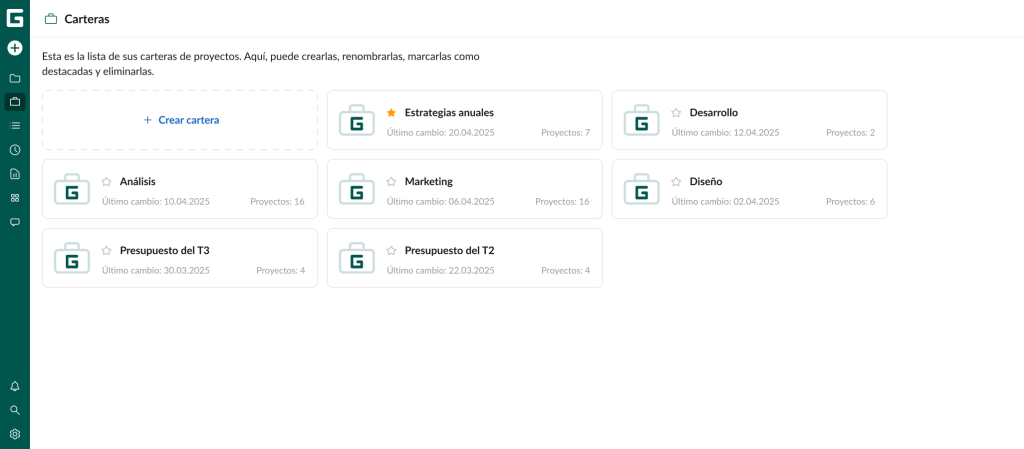Viewport: 1024px width, 449px height.
Task: Open the four-squares grid icon in the sidebar
Action: (x=14, y=198)
